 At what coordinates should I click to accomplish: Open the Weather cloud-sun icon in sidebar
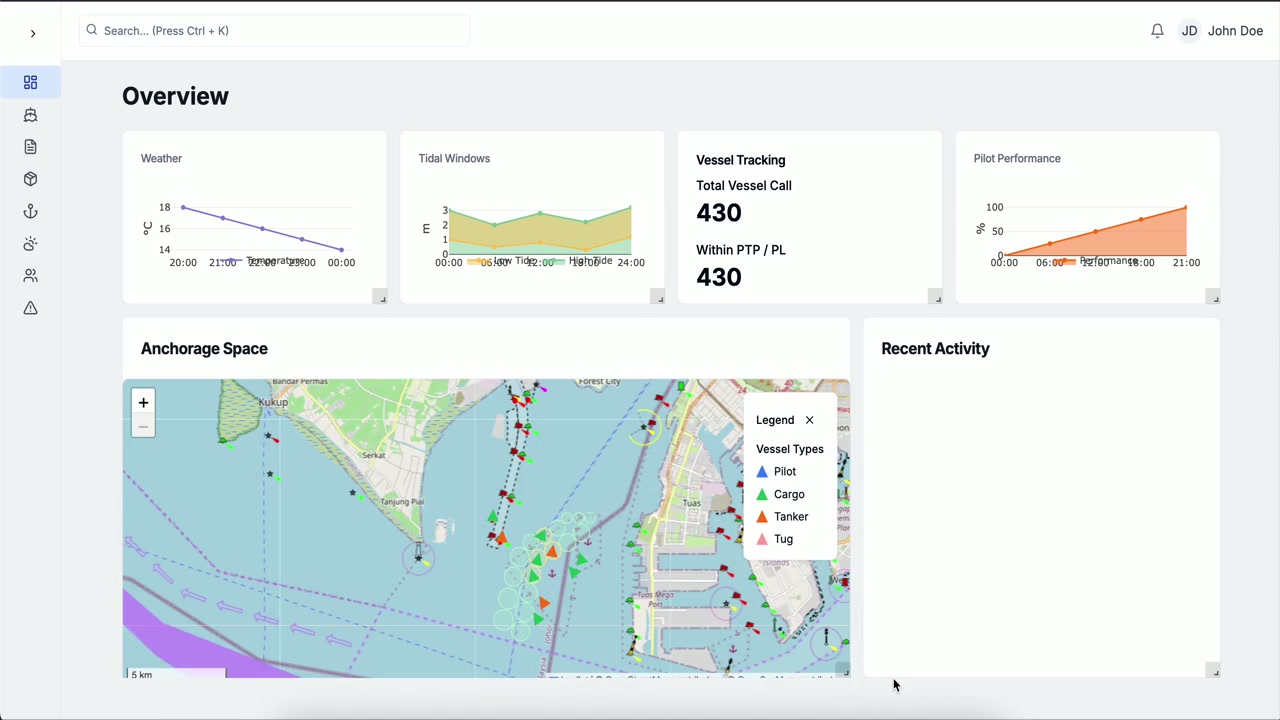pos(30,243)
